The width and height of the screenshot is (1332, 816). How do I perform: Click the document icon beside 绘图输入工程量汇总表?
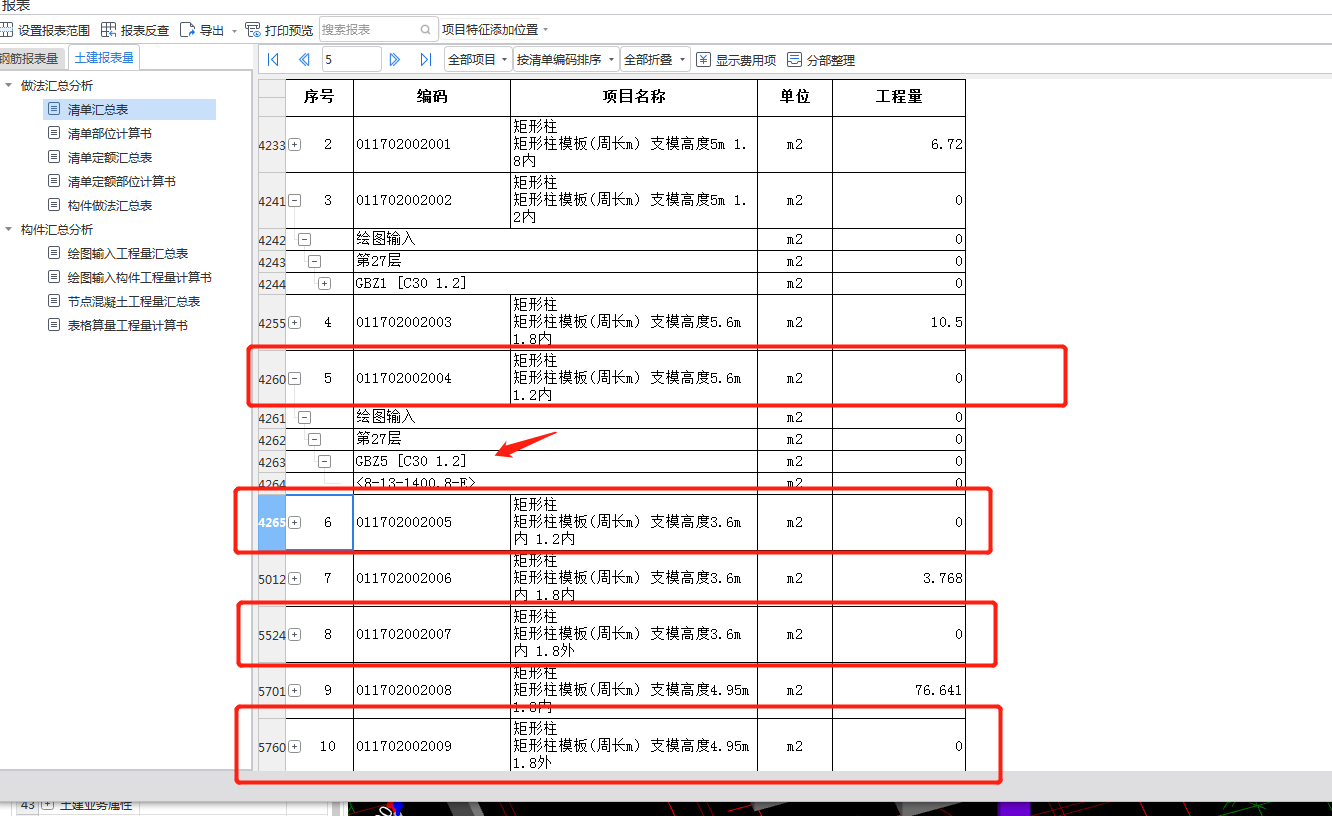pos(54,253)
